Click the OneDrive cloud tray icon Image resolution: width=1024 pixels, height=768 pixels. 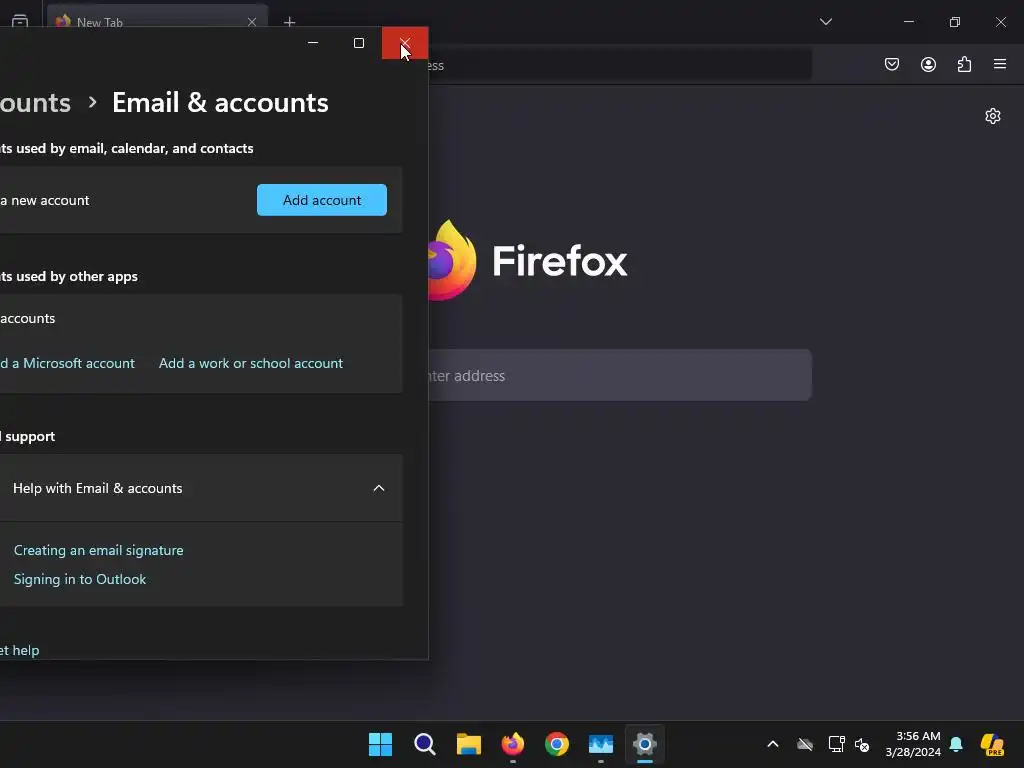805,744
